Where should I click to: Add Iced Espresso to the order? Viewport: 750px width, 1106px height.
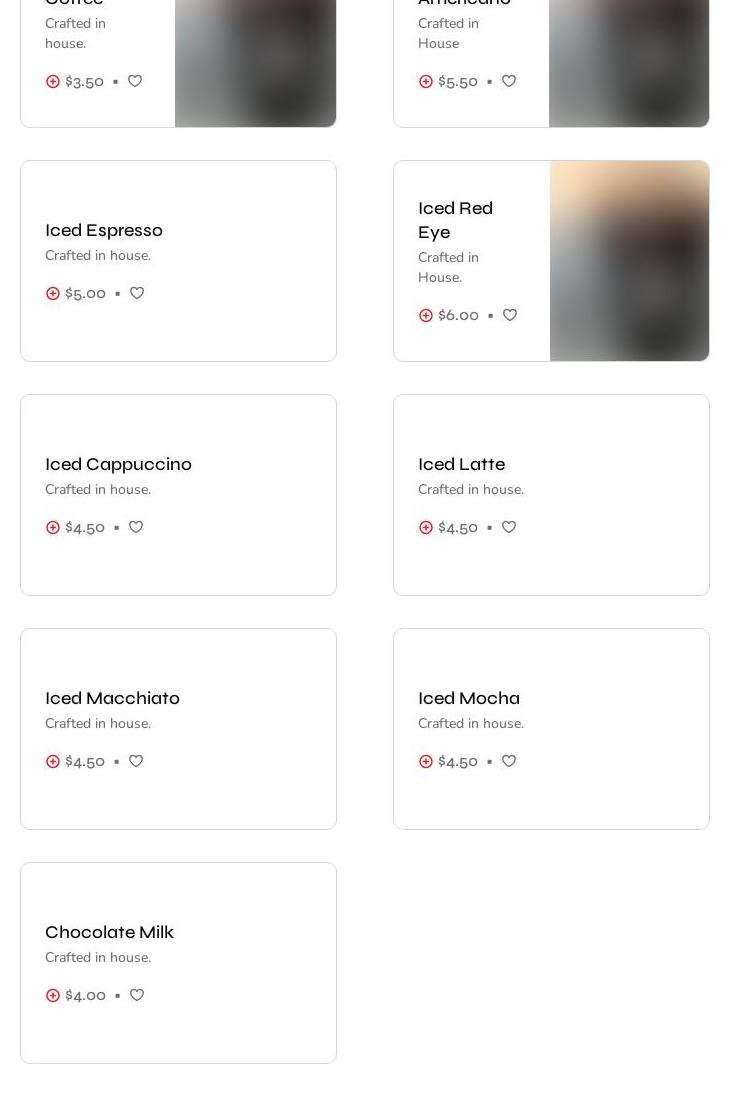pyautogui.click(x=53, y=294)
